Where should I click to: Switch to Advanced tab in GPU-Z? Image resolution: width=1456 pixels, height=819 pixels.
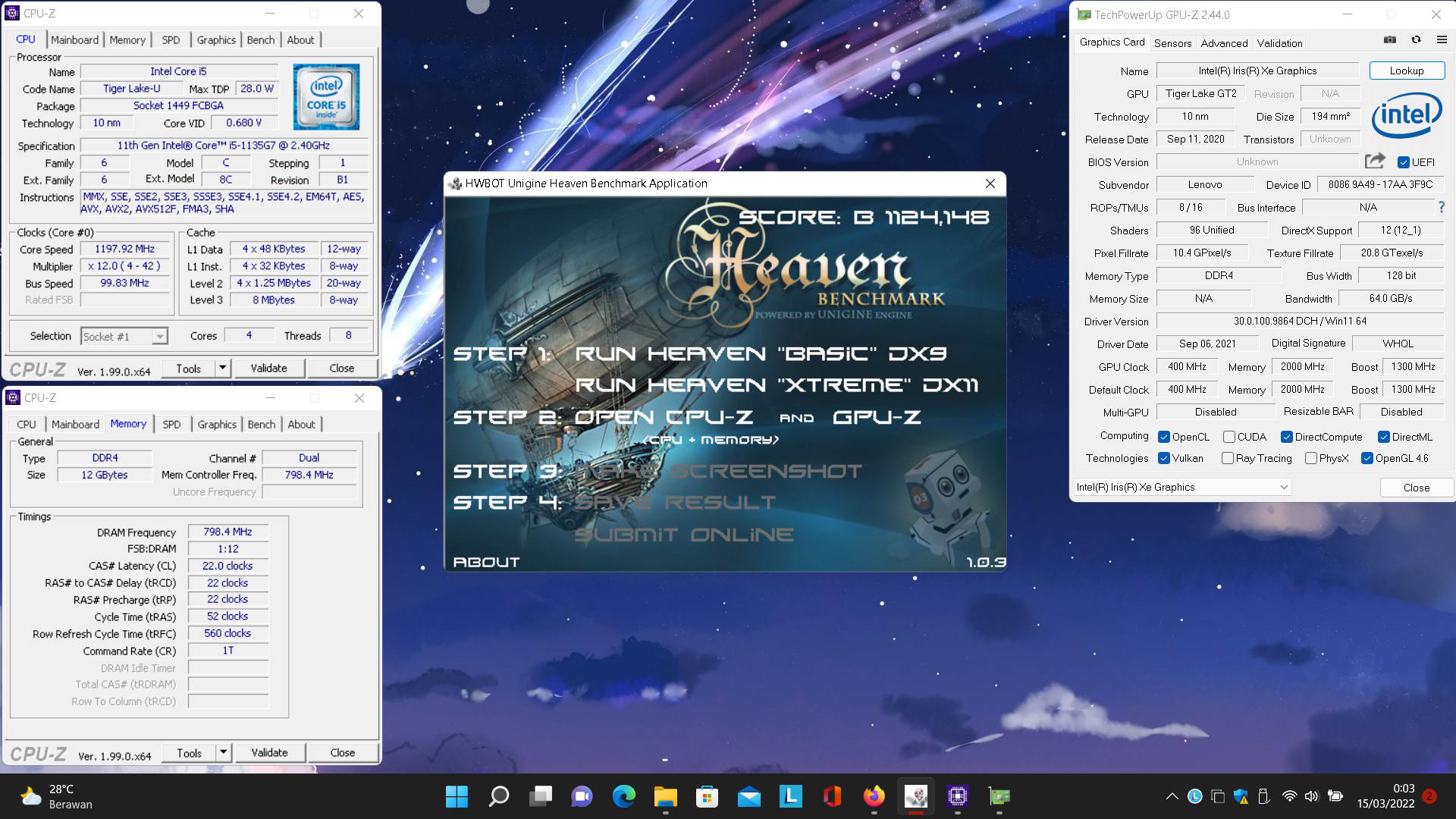[x=1224, y=43]
